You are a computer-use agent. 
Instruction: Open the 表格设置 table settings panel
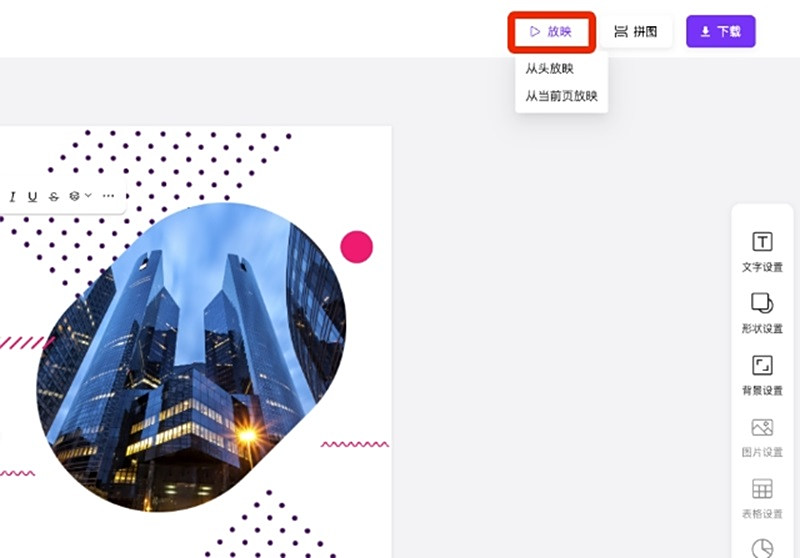click(762, 499)
